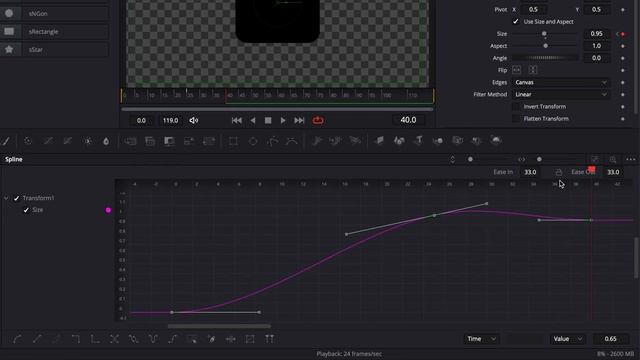
Task: Mute audio with the speaker icon
Action: (193, 120)
